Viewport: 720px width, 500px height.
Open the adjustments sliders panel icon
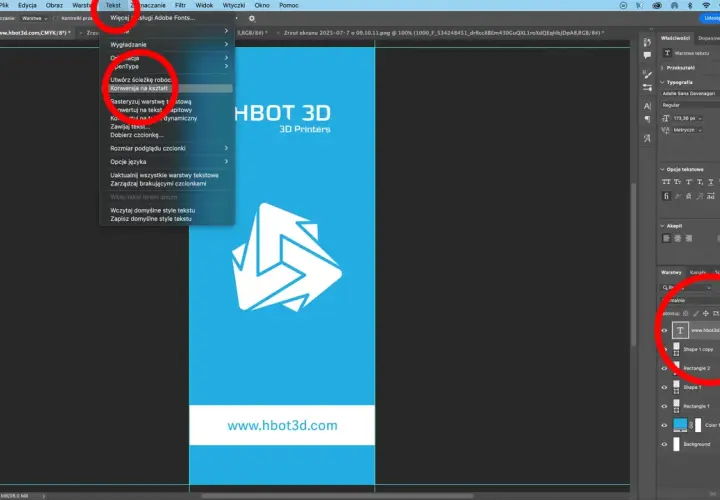pos(647,88)
